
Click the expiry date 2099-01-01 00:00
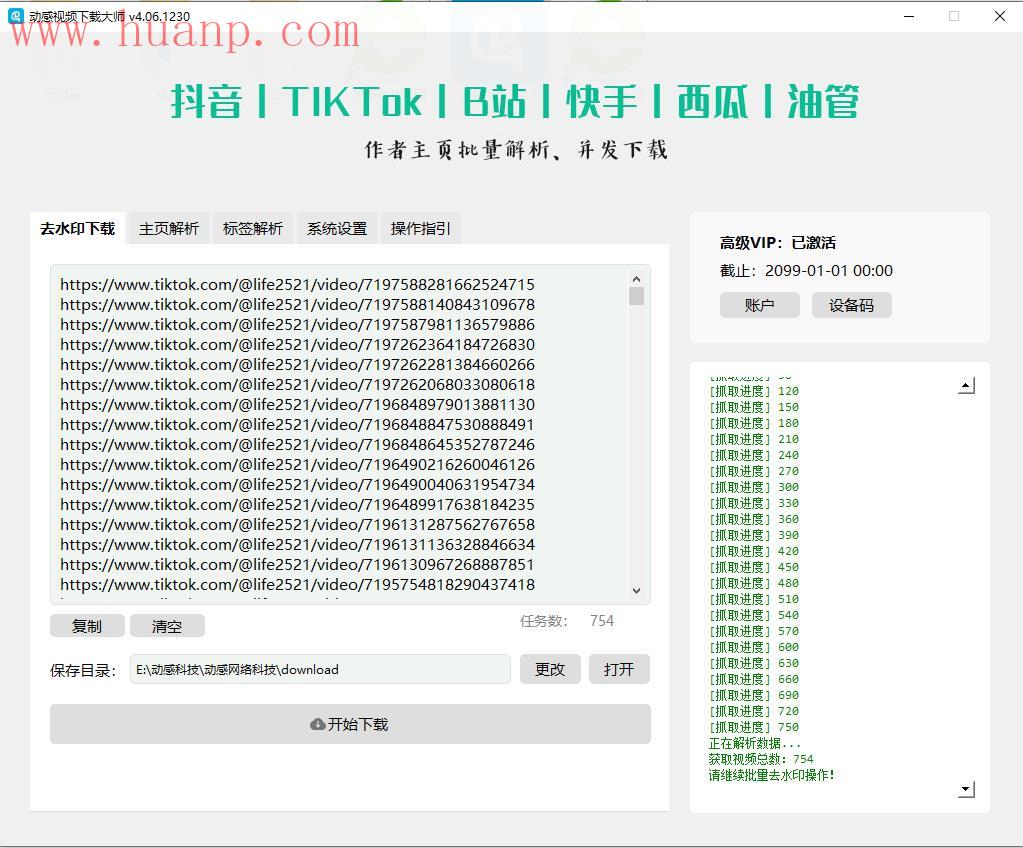(x=829, y=271)
